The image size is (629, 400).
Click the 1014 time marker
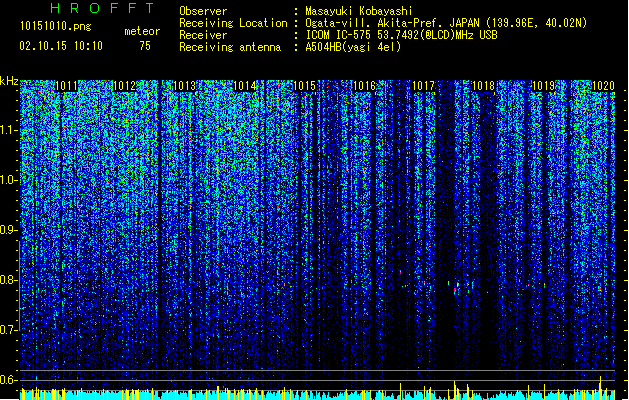[x=245, y=86]
